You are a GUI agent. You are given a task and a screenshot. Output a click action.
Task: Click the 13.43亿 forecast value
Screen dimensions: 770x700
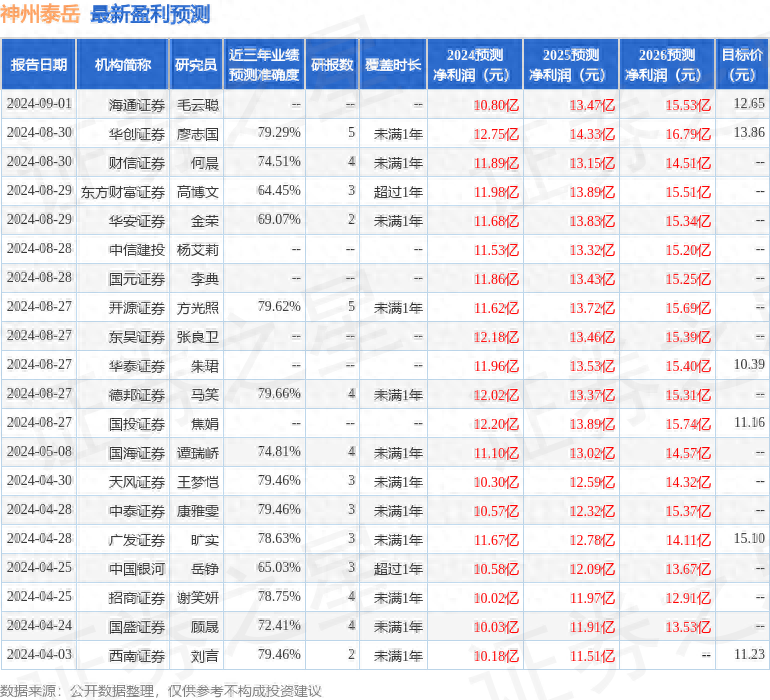click(x=592, y=280)
